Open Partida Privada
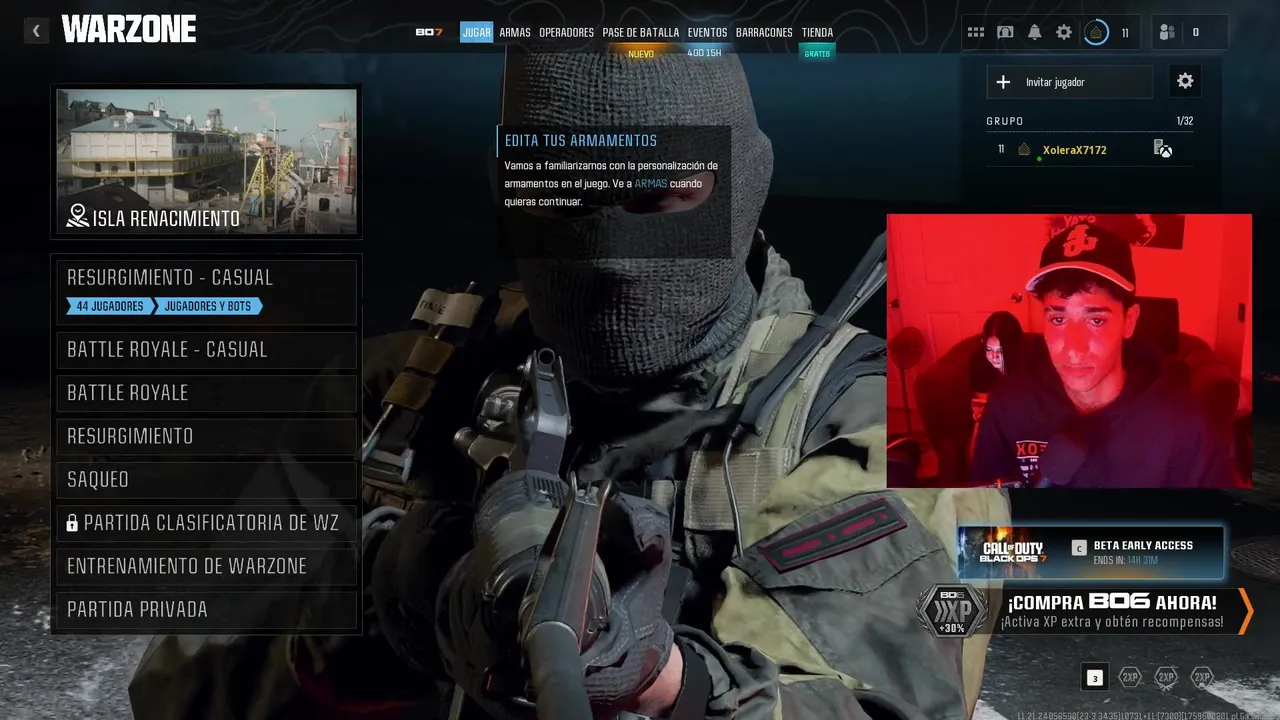 pyautogui.click(x=207, y=609)
